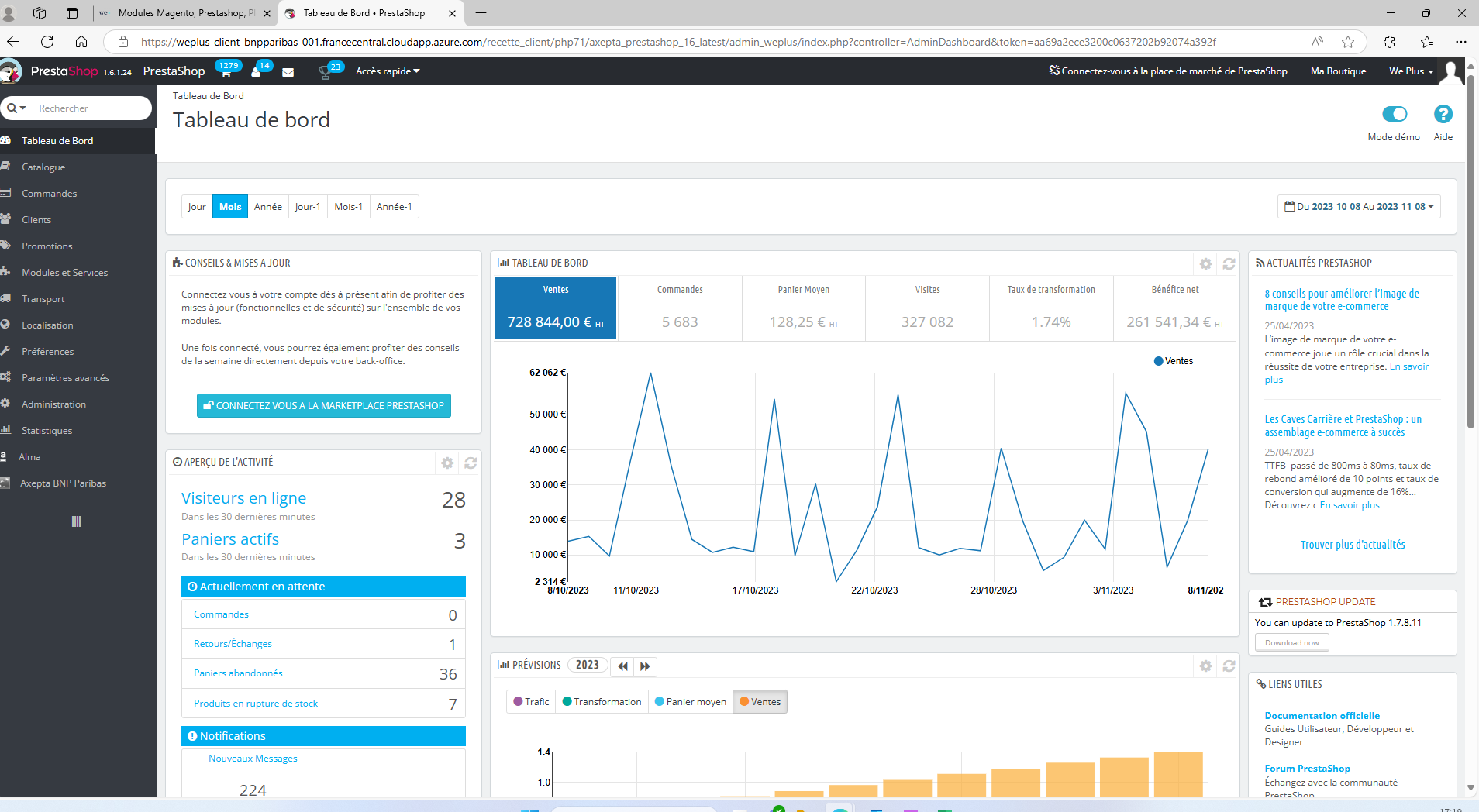
Task: Select the Ventes KPI tile
Action: pos(556,308)
